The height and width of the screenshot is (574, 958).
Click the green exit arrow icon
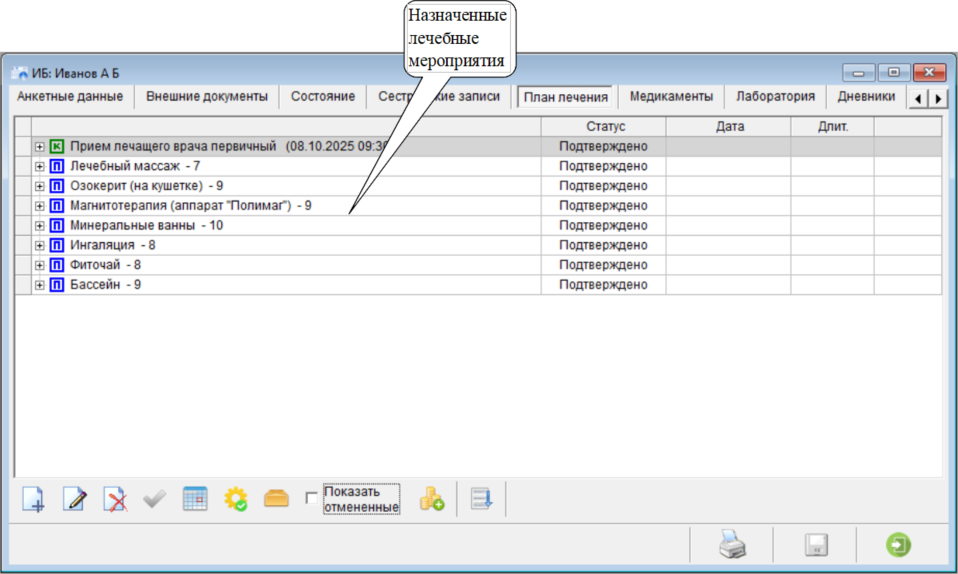(x=898, y=545)
